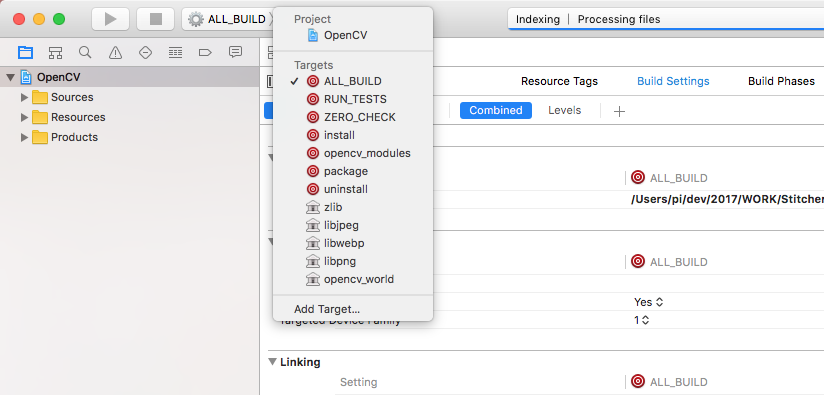Show the Symbol navigator hierarchy icon
This screenshot has height=395, width=824.
click(55, 52)
